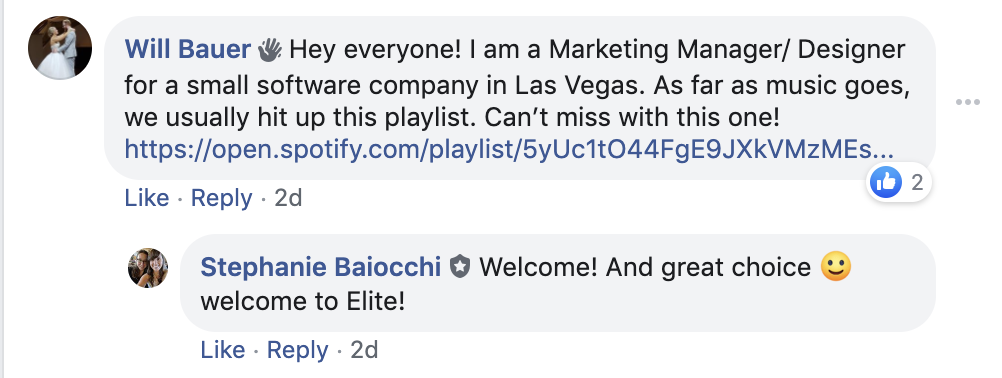Click the waving hand new-member badge
1002x378 pixels.
tap(270, 50)
